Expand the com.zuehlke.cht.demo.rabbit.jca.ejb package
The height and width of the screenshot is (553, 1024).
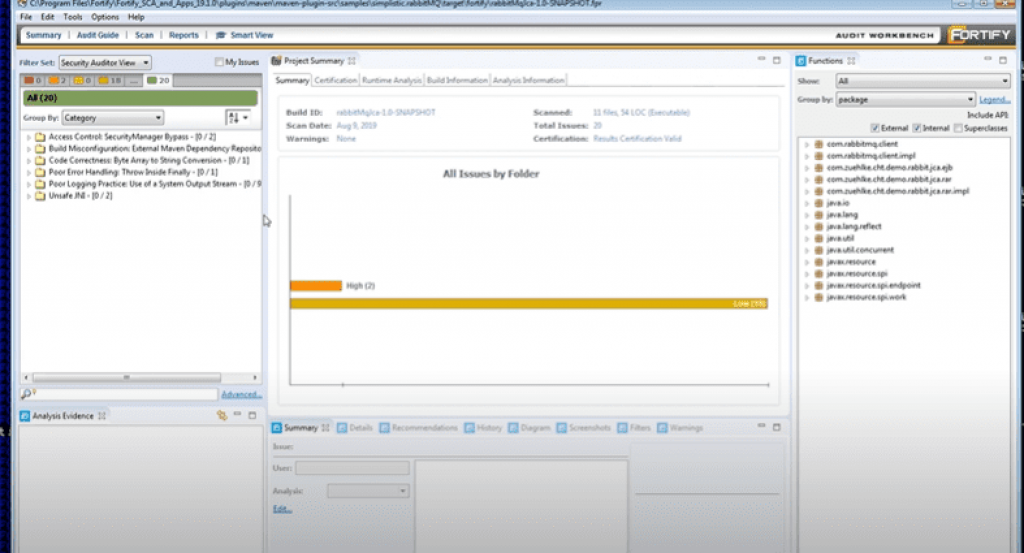[x=807, y=168]
